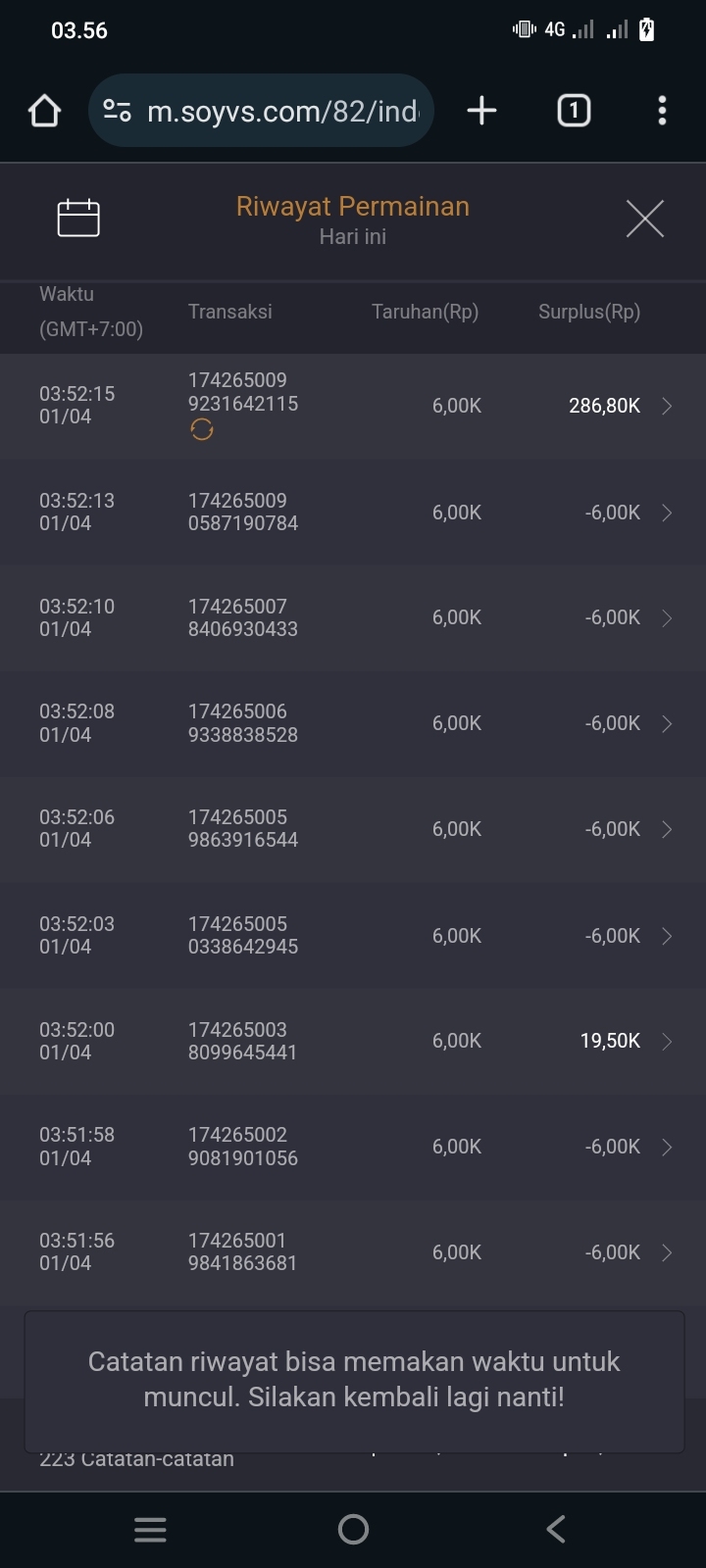Image resolution: width=706 pixels, height=1568 pixels.
Task: Open the tab switcher showing 1 tab
Action: tap(574, 111)
